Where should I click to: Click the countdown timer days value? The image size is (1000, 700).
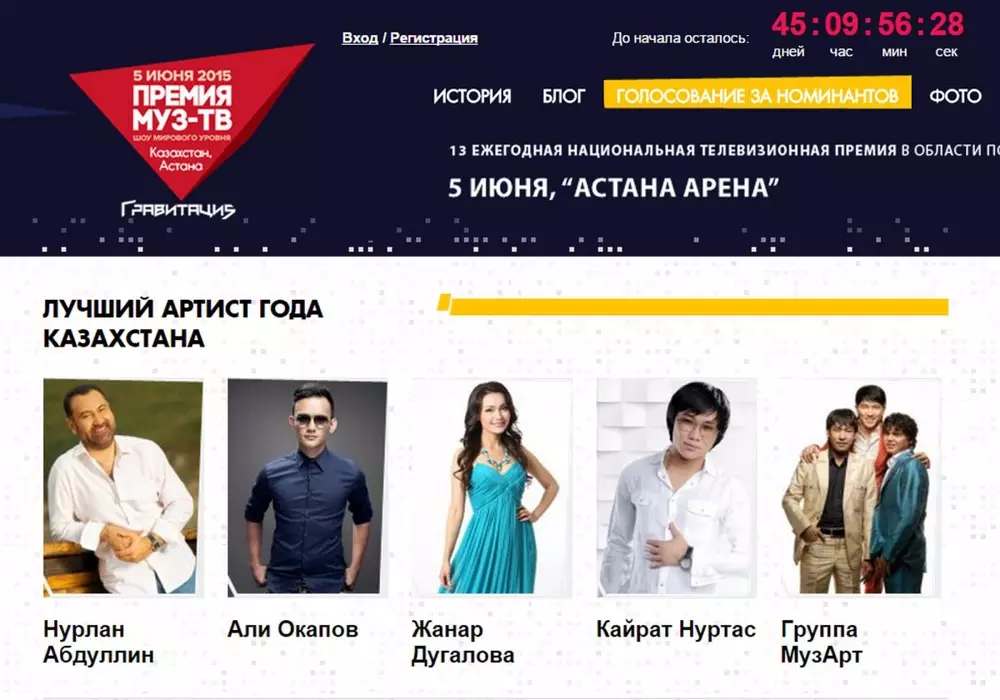[789, 25]
